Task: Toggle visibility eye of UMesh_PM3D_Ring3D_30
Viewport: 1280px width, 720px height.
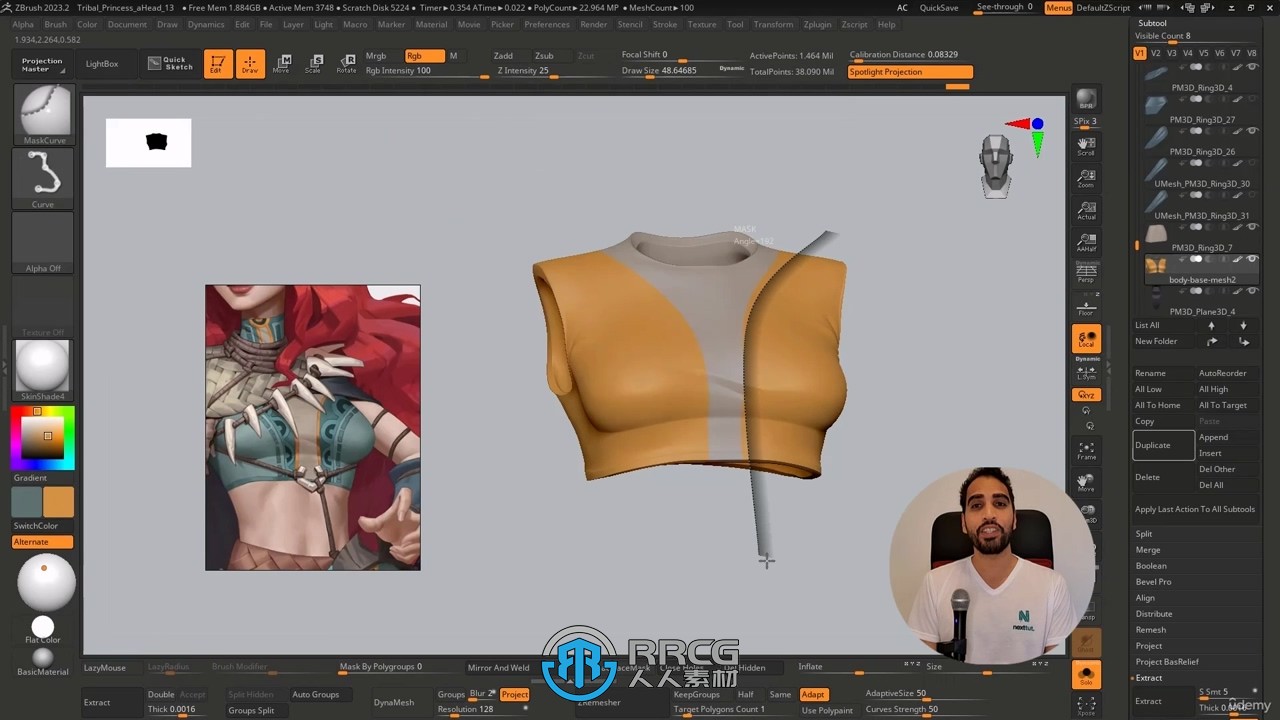Action: coord(1252,163)
